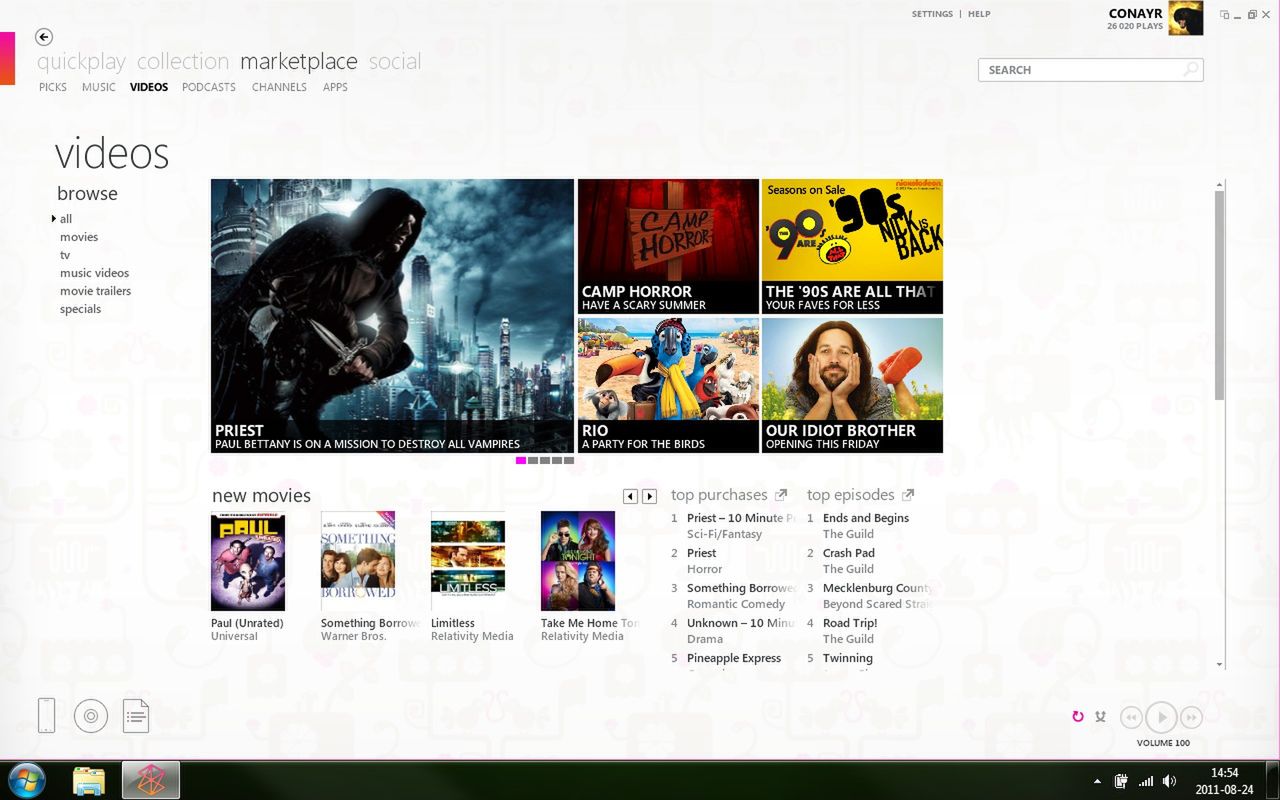Open Paul (Unrated) movie cover
The image size is (1280, 800).
[248, 561]
